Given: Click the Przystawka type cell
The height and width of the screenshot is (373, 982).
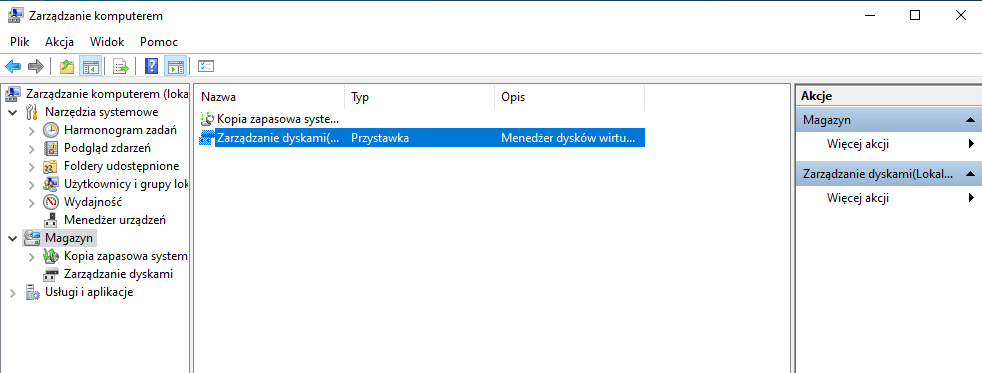Looking at the screenshot, I should 380,138.
